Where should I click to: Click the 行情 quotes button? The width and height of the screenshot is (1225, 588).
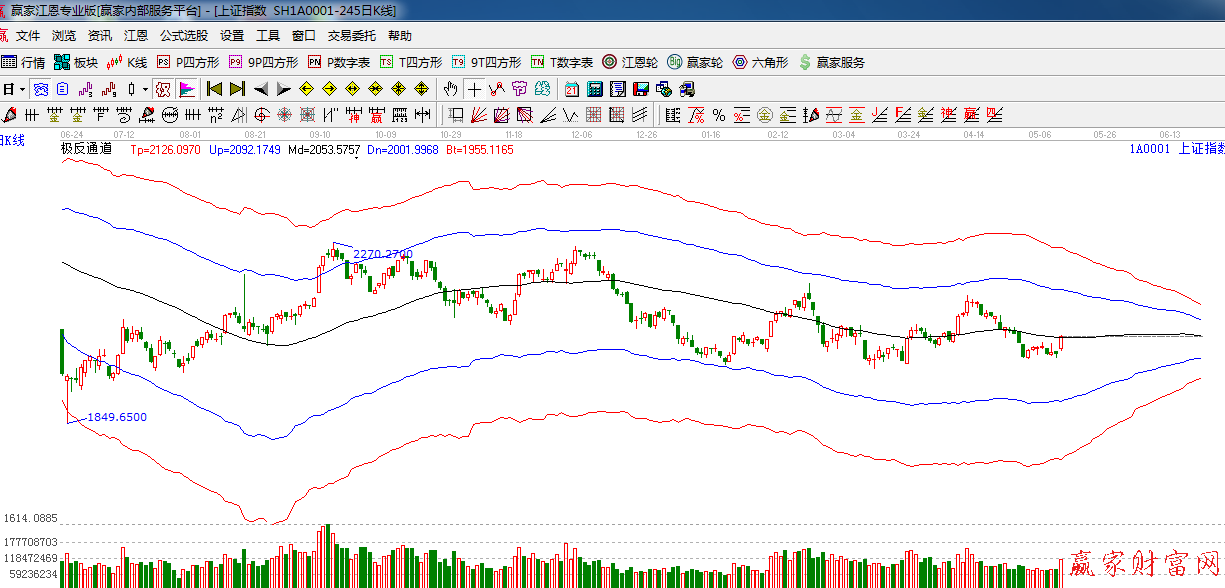click(24, 62)
